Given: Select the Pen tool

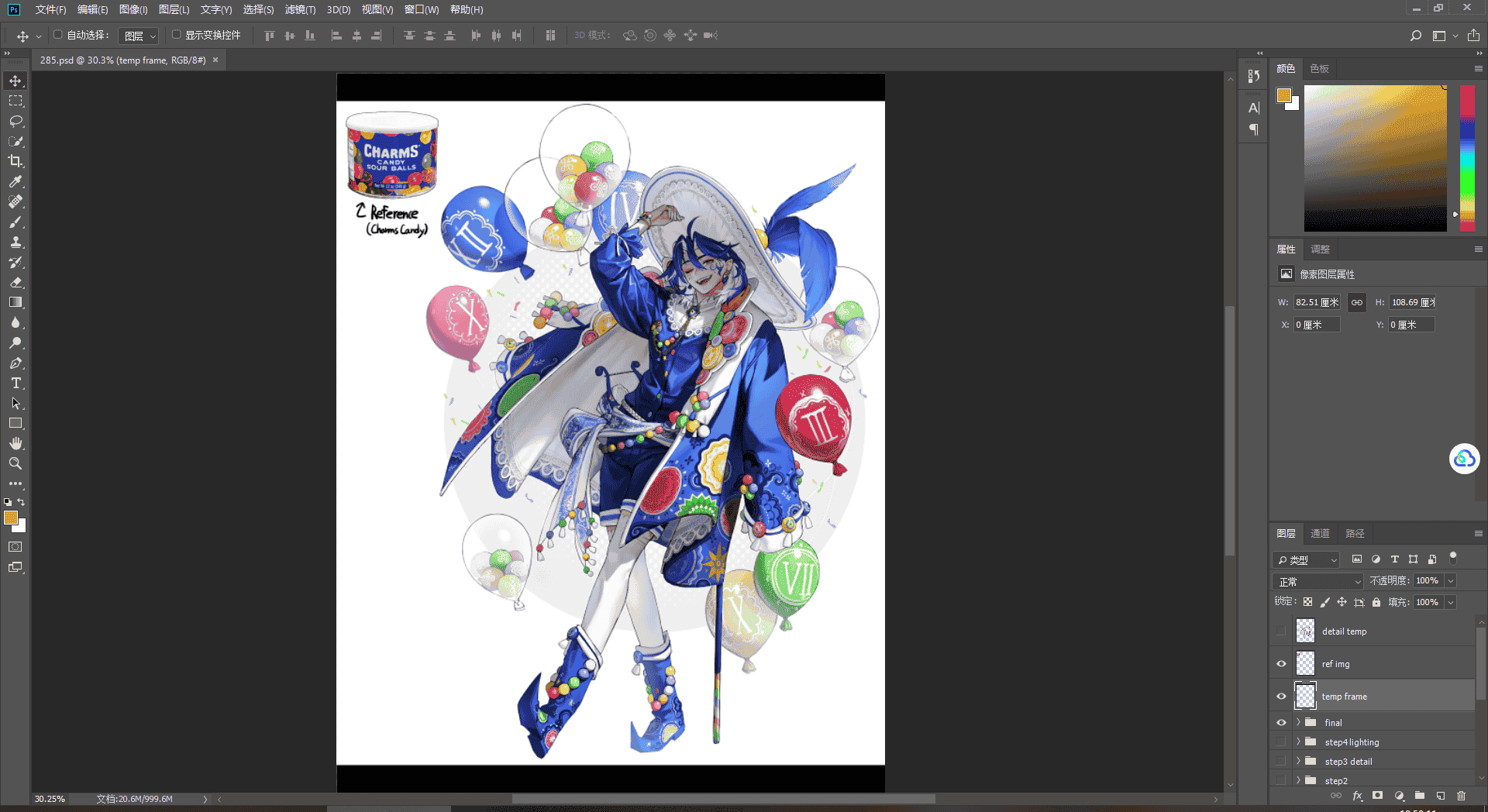Looking at the screenshot, I should (15, 363).
